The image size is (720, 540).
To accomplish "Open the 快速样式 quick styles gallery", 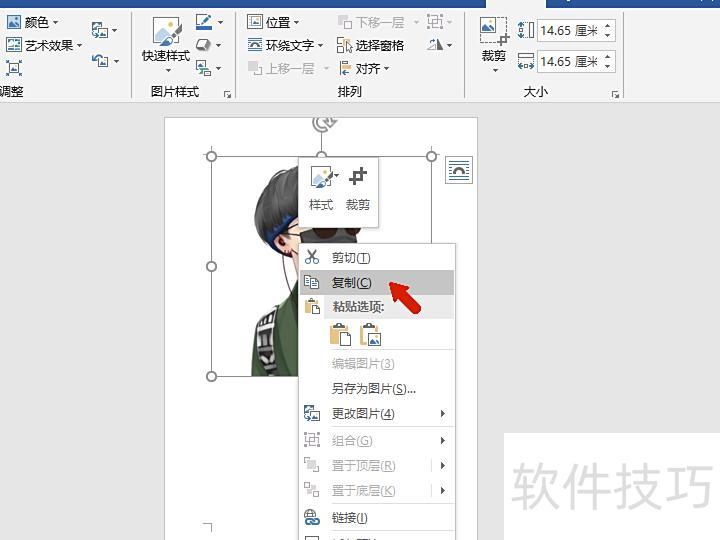I will [x=166, y=44].
